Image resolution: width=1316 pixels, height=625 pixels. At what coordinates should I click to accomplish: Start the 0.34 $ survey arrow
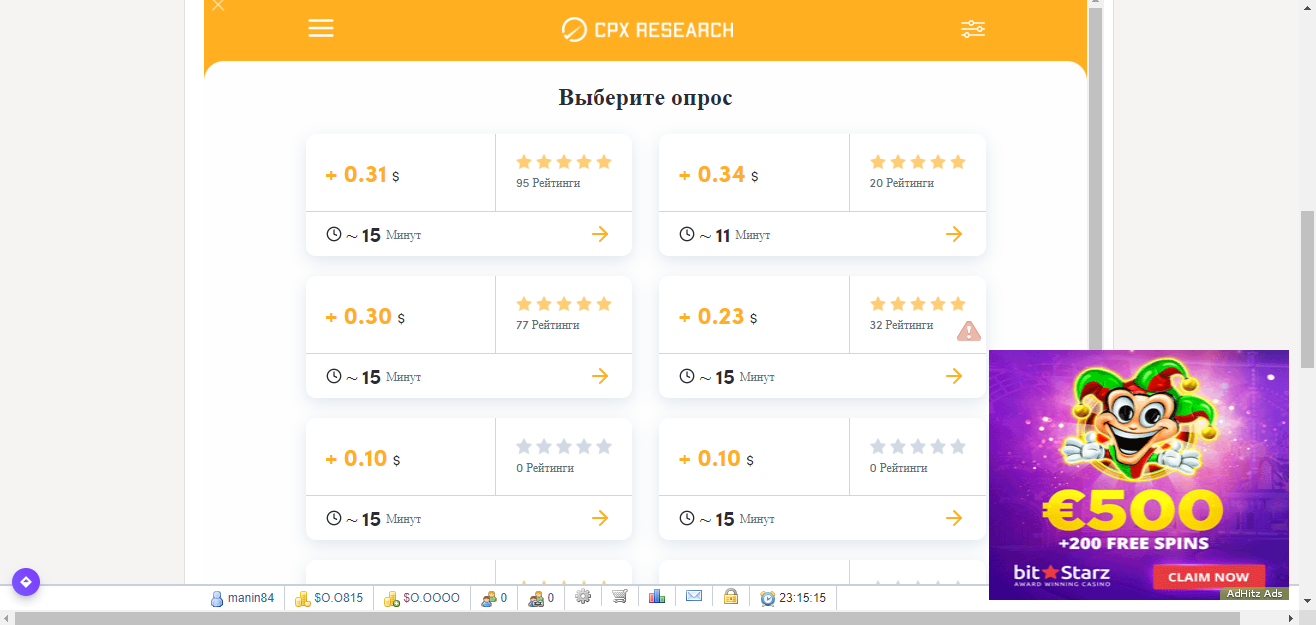tap(954, 234)
